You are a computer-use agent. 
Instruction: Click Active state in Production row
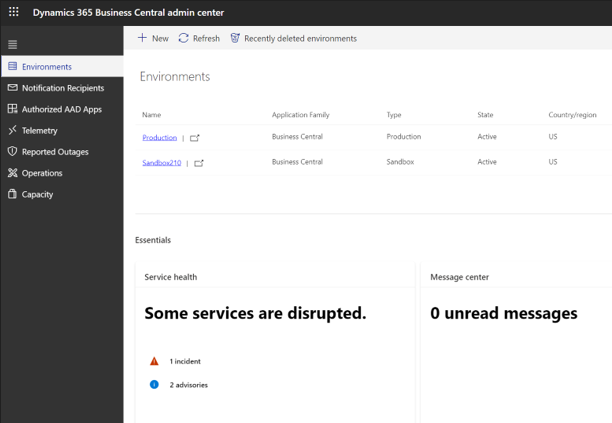click(x=487, y=137)
